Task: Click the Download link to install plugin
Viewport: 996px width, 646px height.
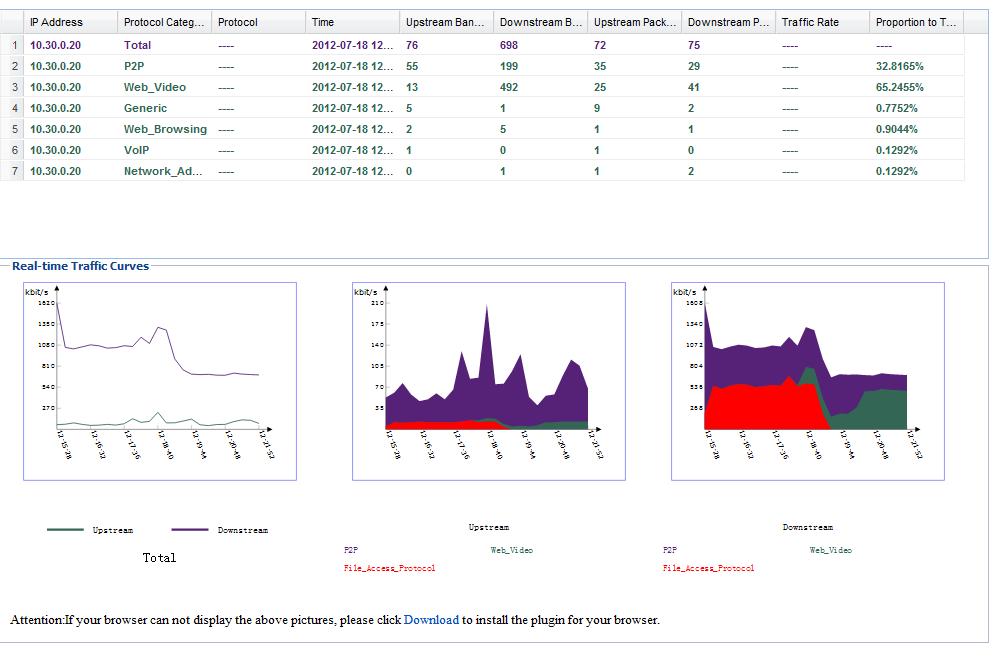Action: (x=431, y=620)
